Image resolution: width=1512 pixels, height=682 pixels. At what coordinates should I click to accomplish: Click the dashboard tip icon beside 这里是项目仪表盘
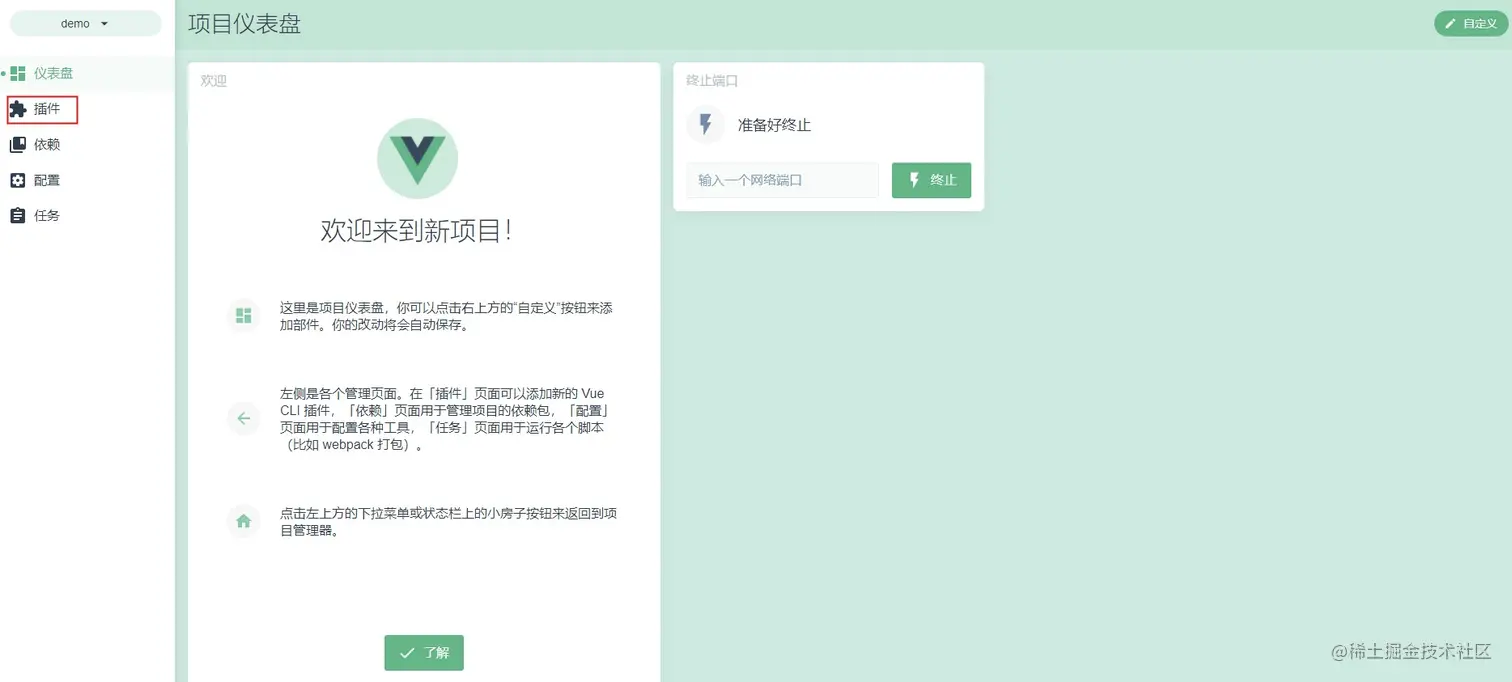tap(243, 316)
